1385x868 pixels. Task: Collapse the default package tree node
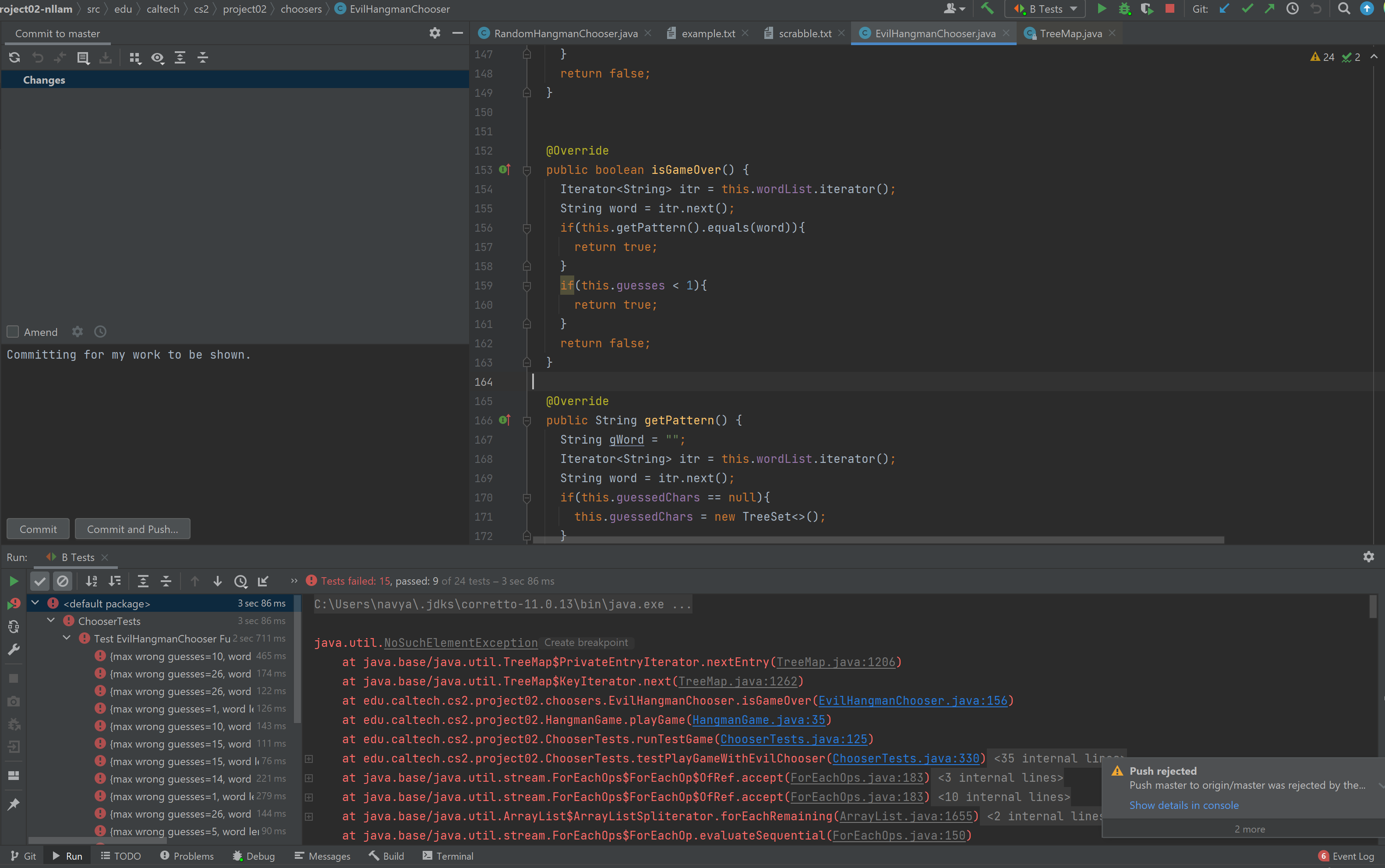(35, 603)
